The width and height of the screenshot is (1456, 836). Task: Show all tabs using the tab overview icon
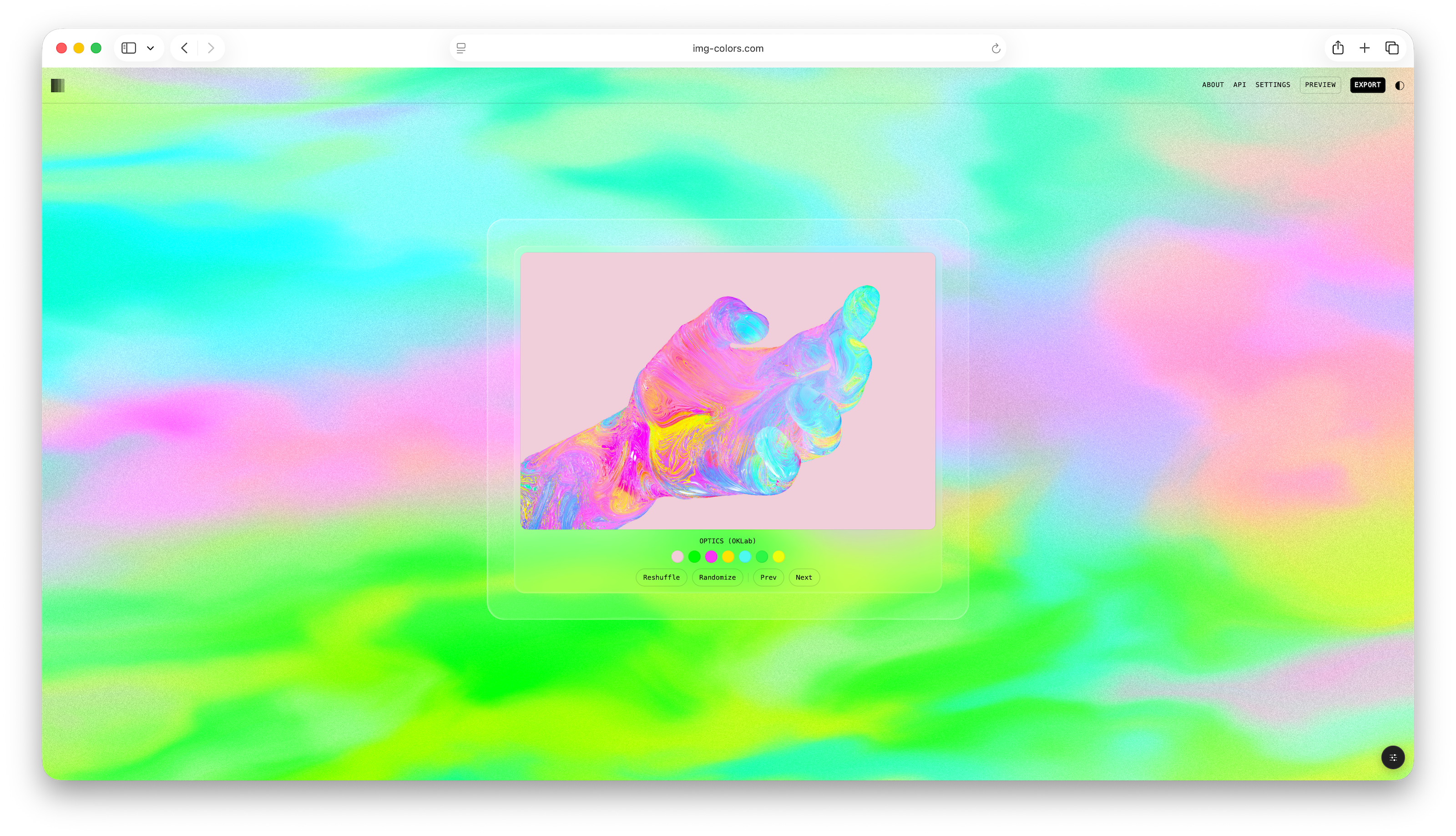coord(1391,48)
